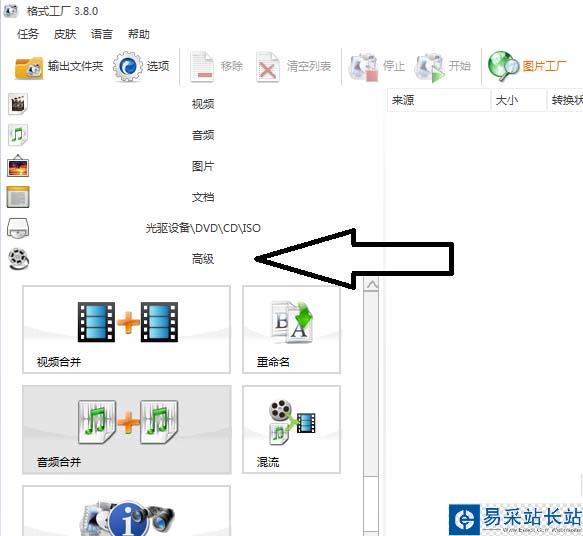Viewport: 583px width, 536px height.
Task: Click the 停止 toolbar icon
Action: [x=363, y=67]
